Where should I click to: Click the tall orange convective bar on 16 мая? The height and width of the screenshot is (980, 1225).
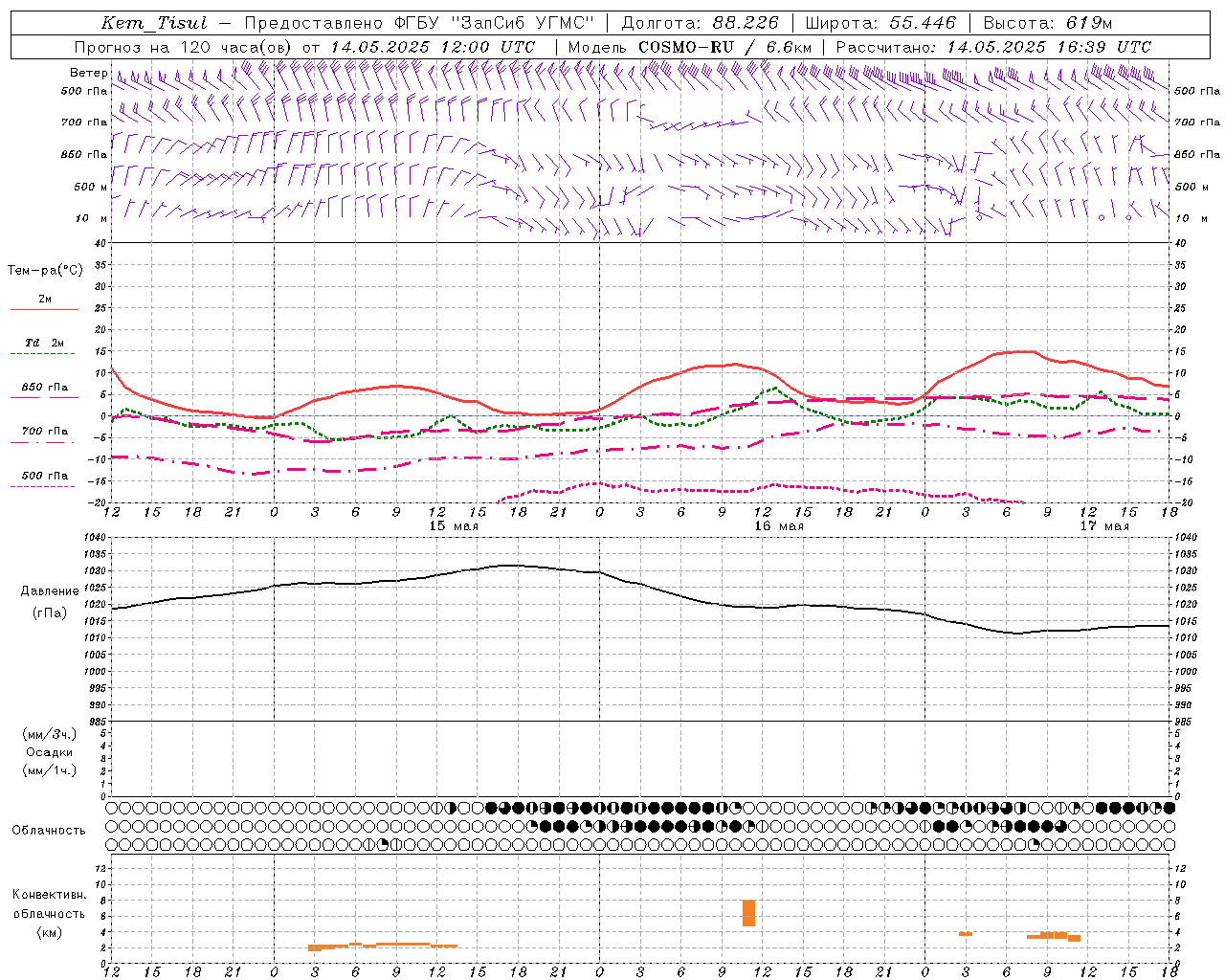click(x=748, y=913)
